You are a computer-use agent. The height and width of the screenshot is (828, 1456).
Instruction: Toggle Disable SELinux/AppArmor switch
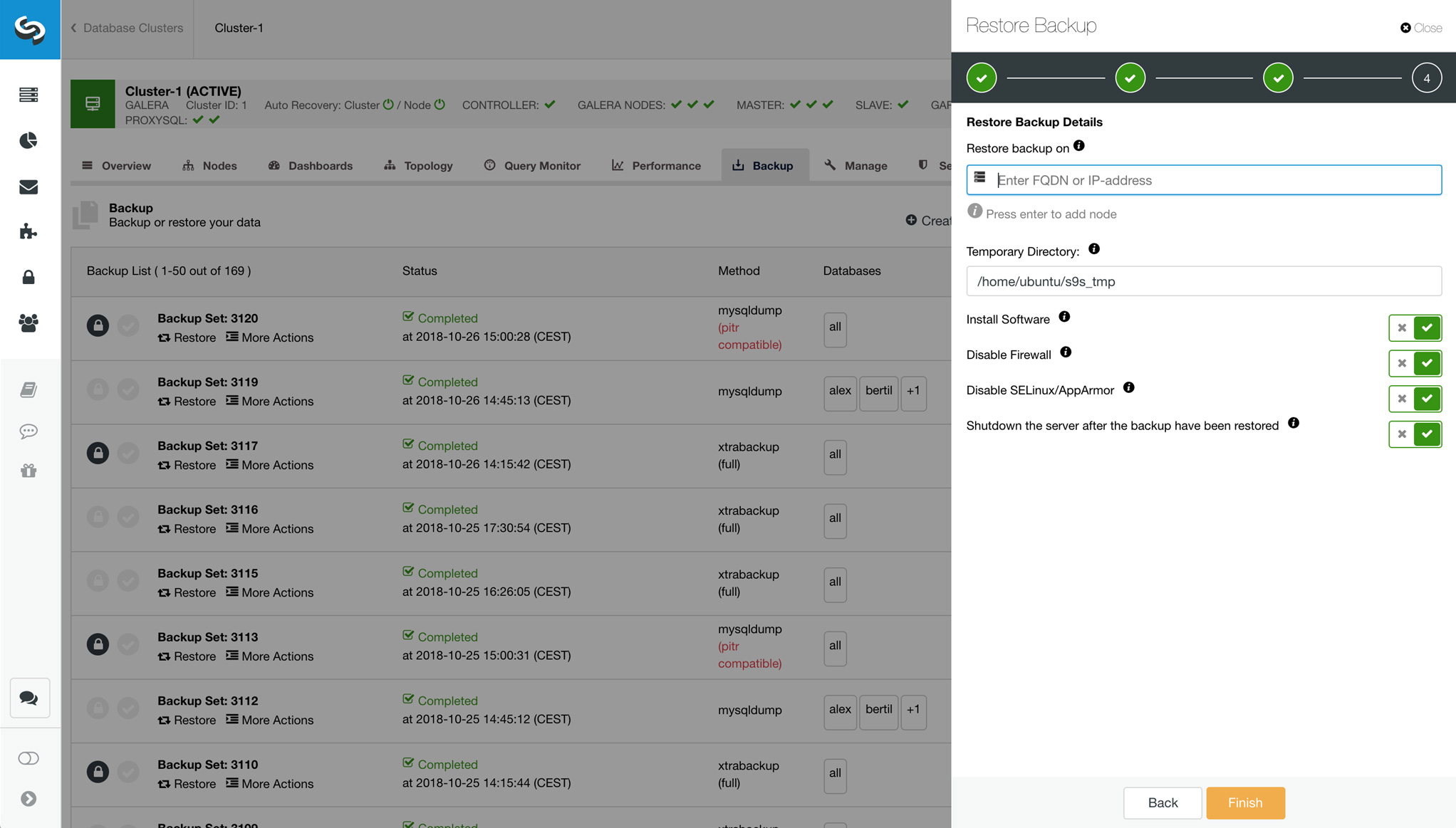1415,399
